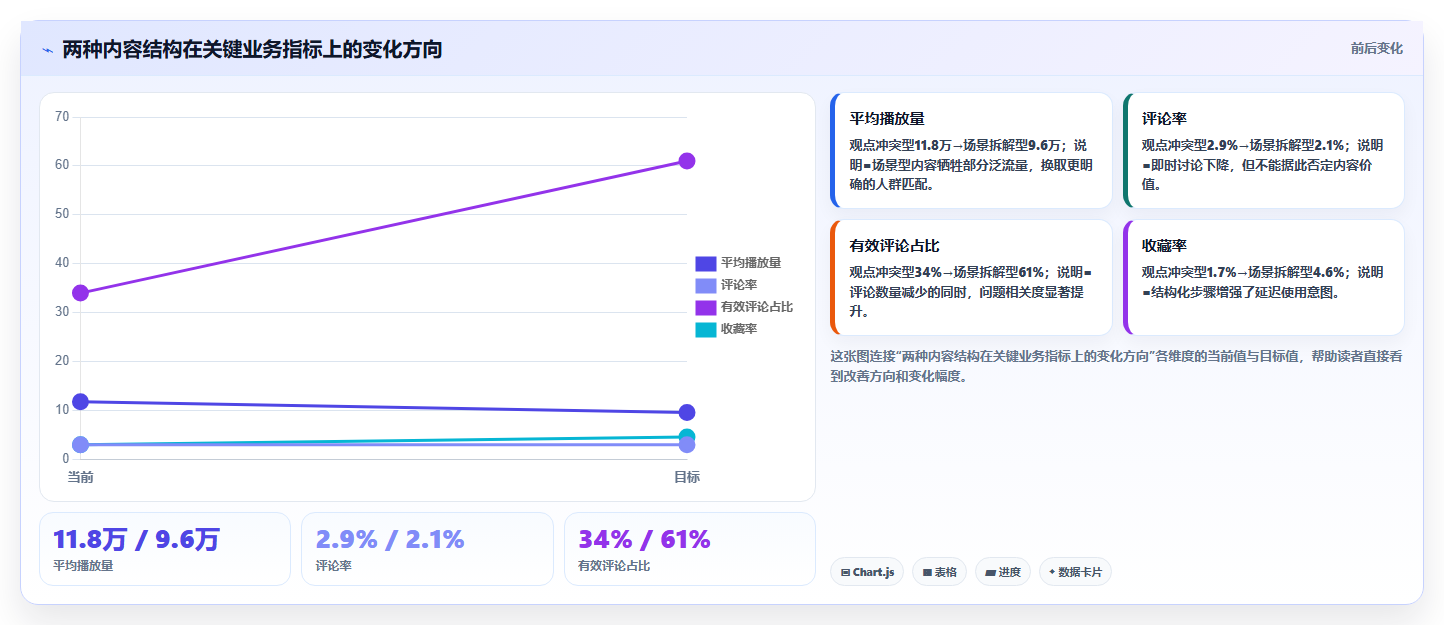This screenshot has height=625, width=1444.
Task: Click the 当前 x-axis label
Action: coord(81,477)
